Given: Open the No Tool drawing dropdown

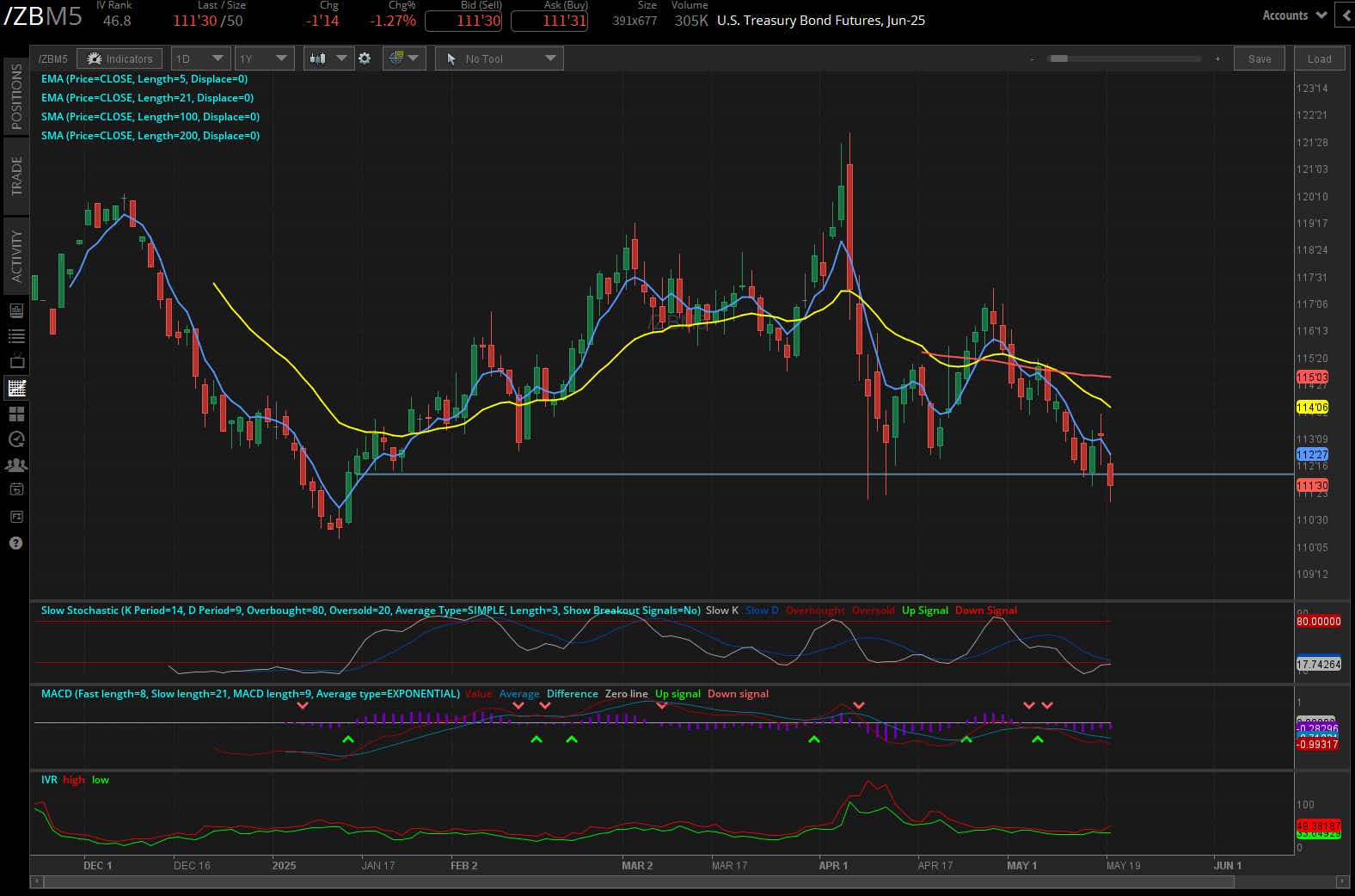Looking at the screenshot, I should (x=500, y=58).
